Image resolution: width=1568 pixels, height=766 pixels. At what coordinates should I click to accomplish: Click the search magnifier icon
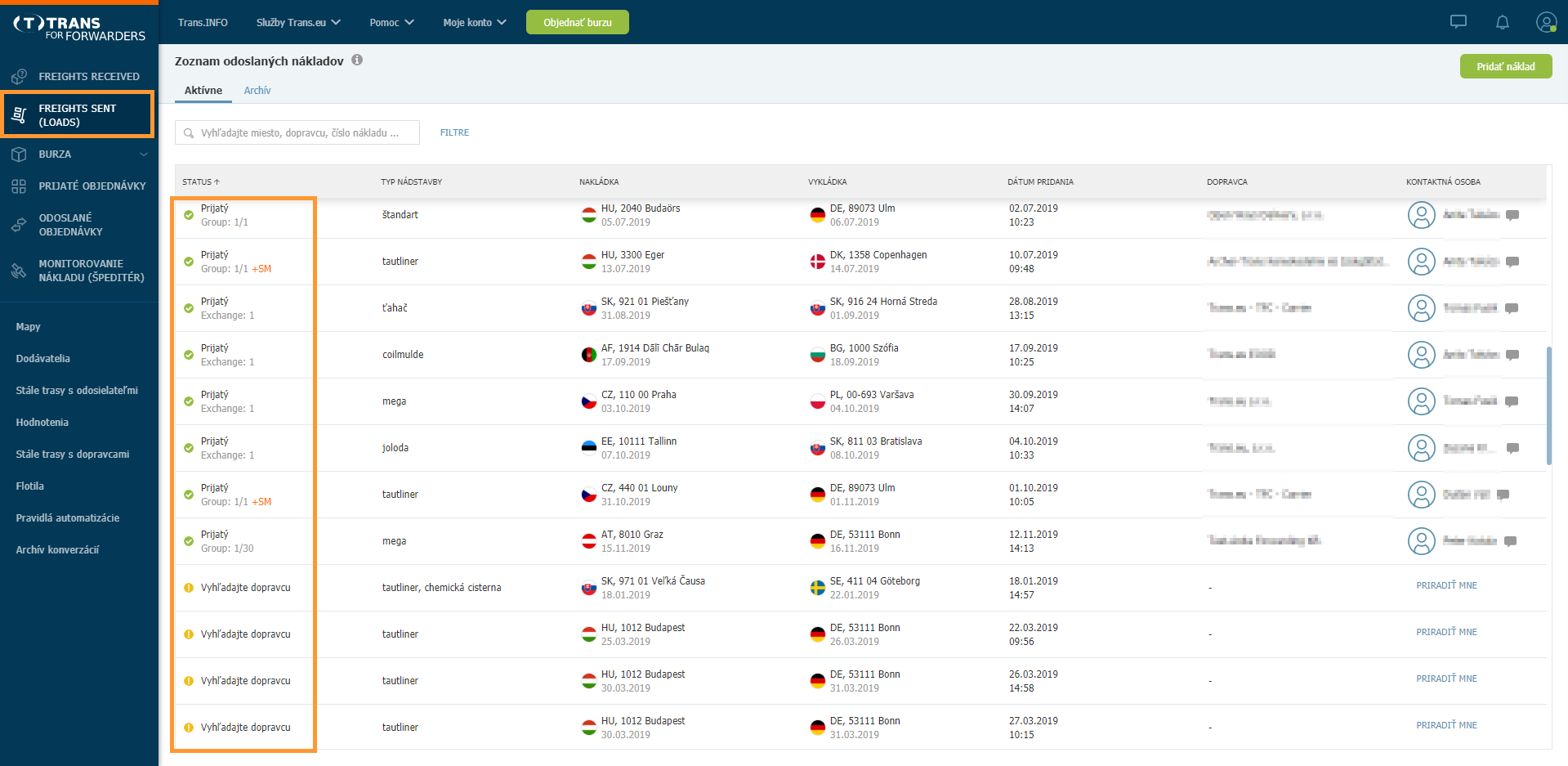[x=189, y=133]
